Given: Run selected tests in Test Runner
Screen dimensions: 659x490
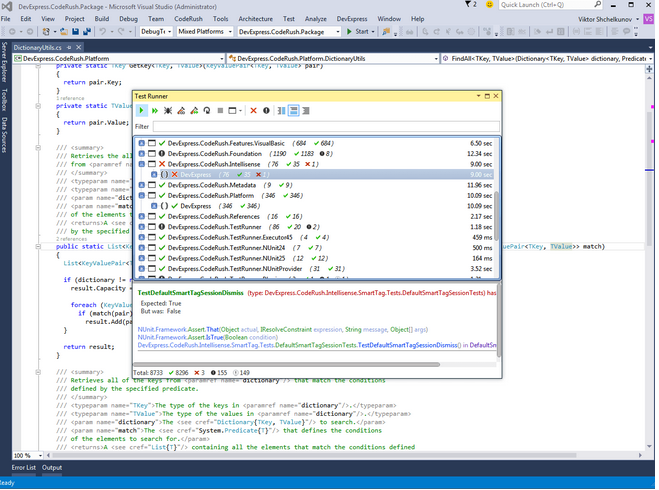Looking at the screenshot, I should click(x=142, y=111).
